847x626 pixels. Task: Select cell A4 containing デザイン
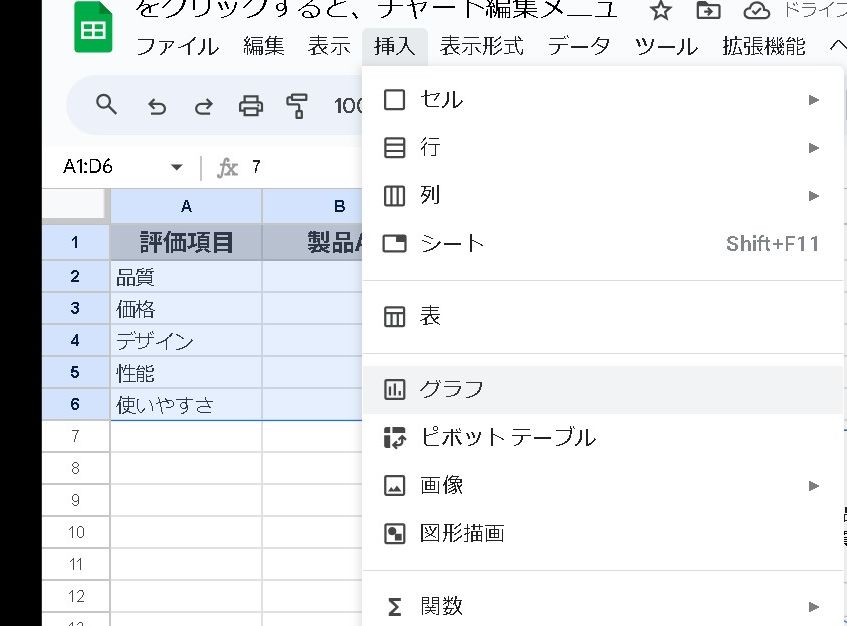pos(186,341)
